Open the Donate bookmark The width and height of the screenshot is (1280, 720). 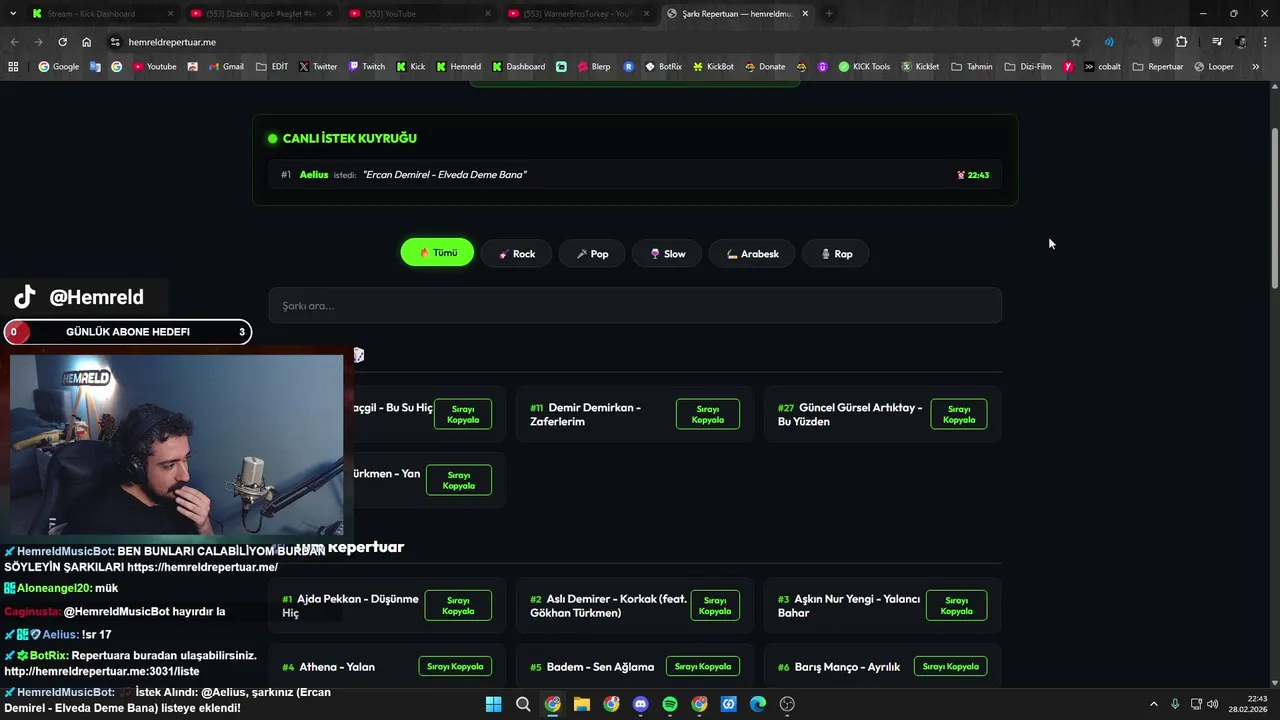[x=765, y=67]
